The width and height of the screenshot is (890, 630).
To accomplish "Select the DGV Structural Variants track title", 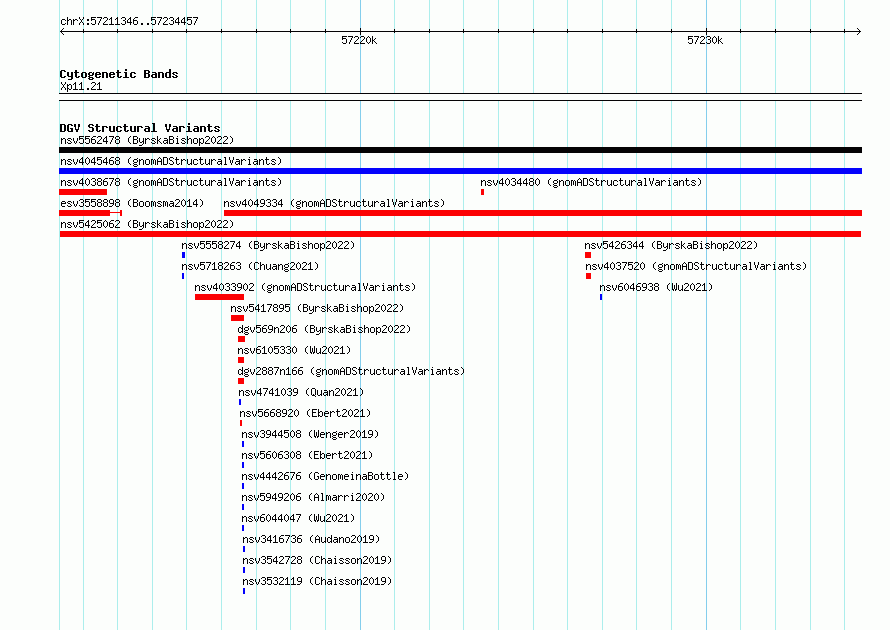I will [140, 128].
